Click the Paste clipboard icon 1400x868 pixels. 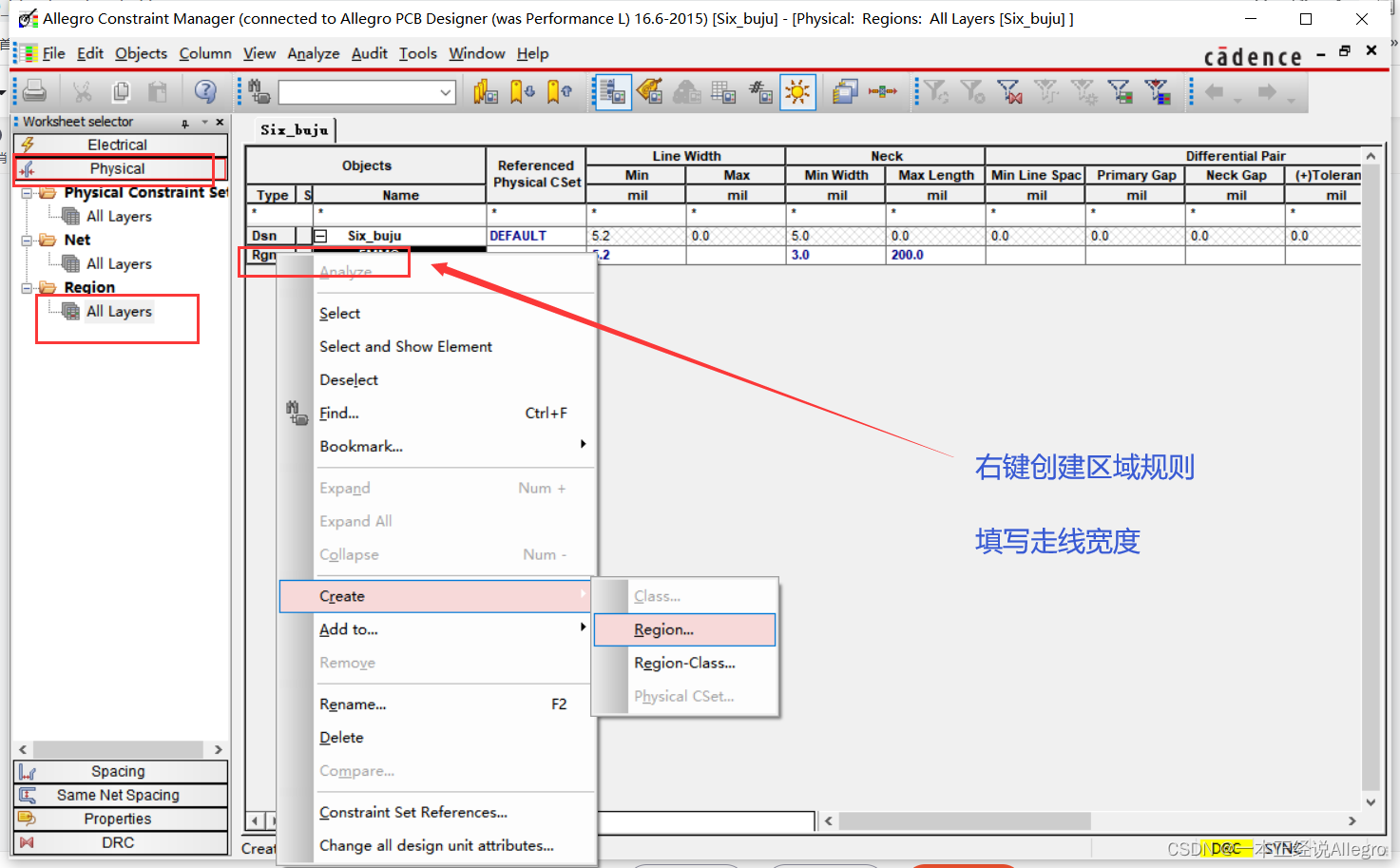tap(158, 91)
